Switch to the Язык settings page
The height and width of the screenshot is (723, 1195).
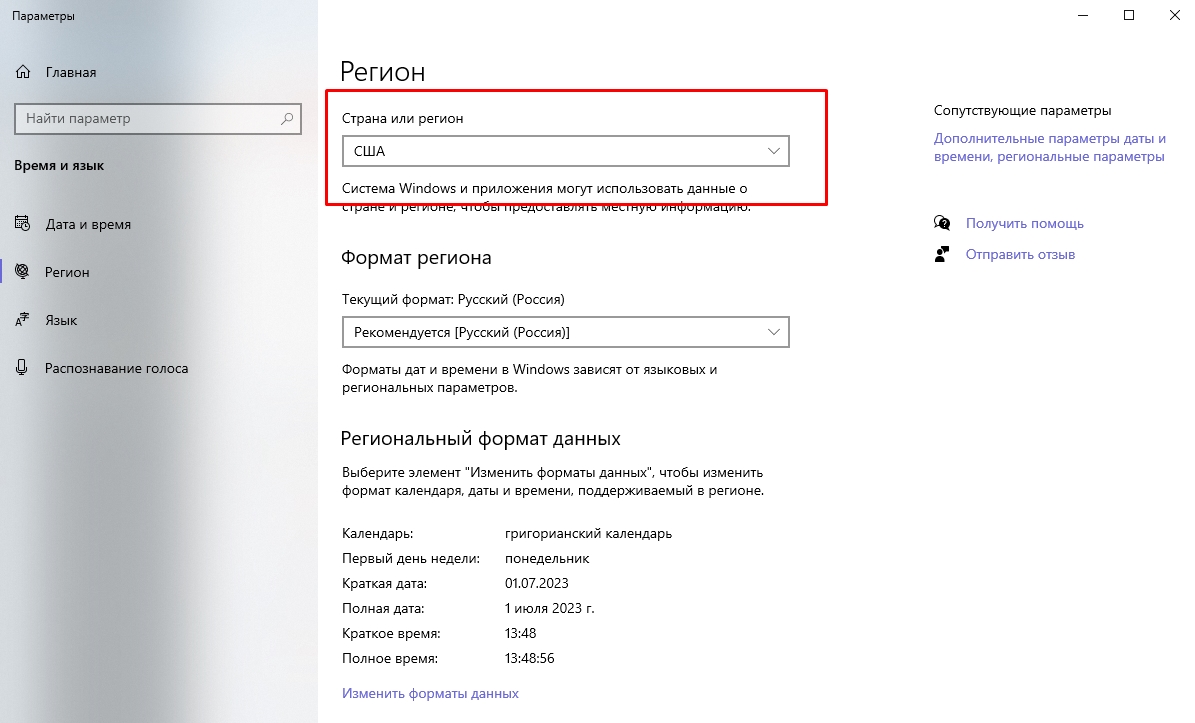coord(61,320)
